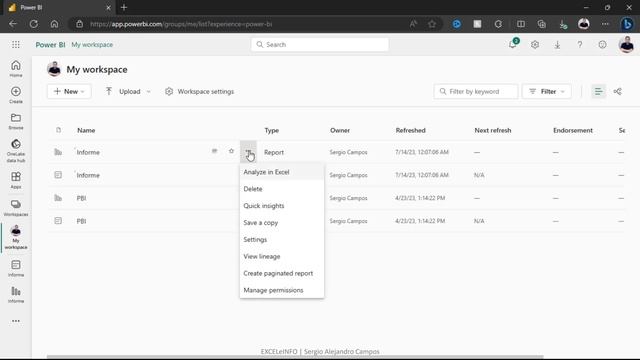This screenshot has height=360, width=640.
Task: Choose Settings from the context menu
Action: point(282,240)
